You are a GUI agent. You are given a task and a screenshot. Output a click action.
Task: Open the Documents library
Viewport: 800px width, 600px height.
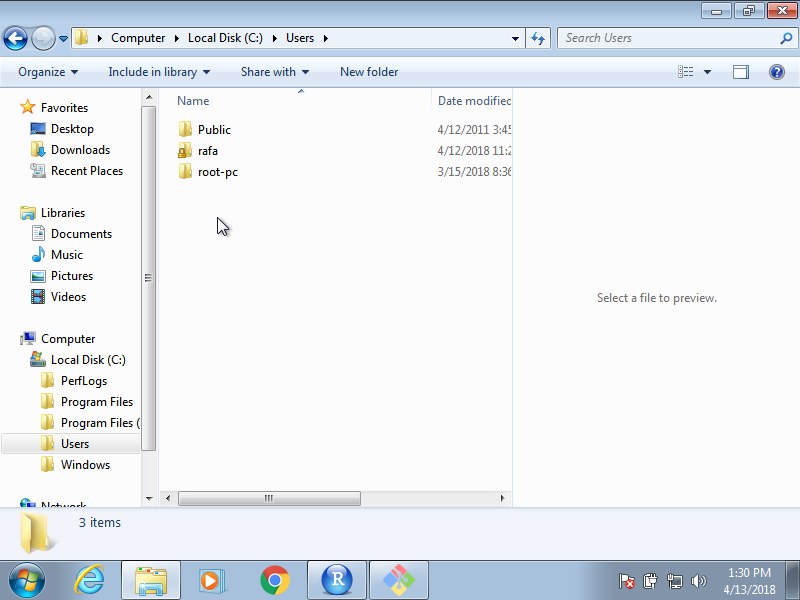(x=81, y=234)
